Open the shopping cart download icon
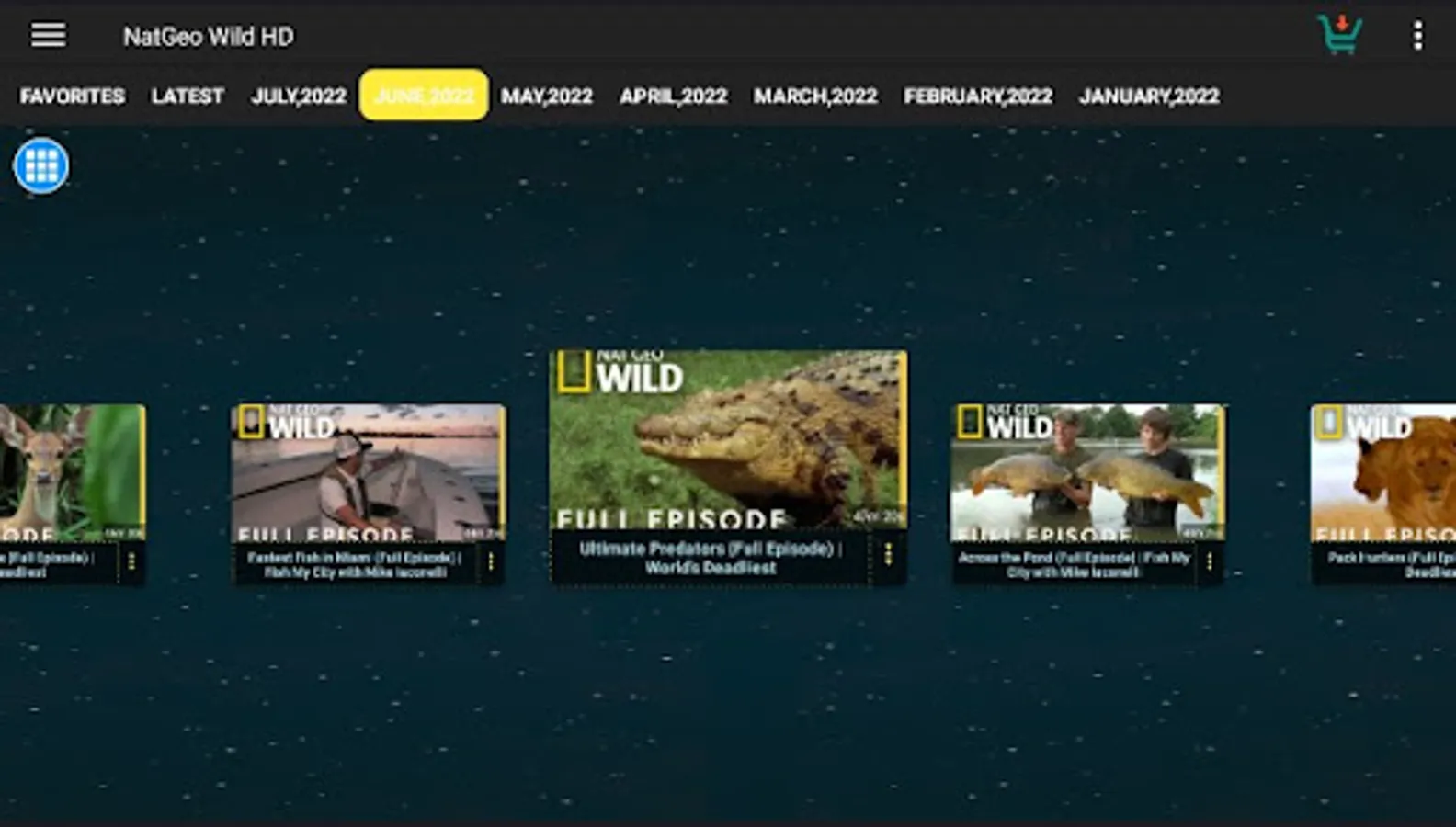This screenshot has height=827, width=1456. (1339, 35)
